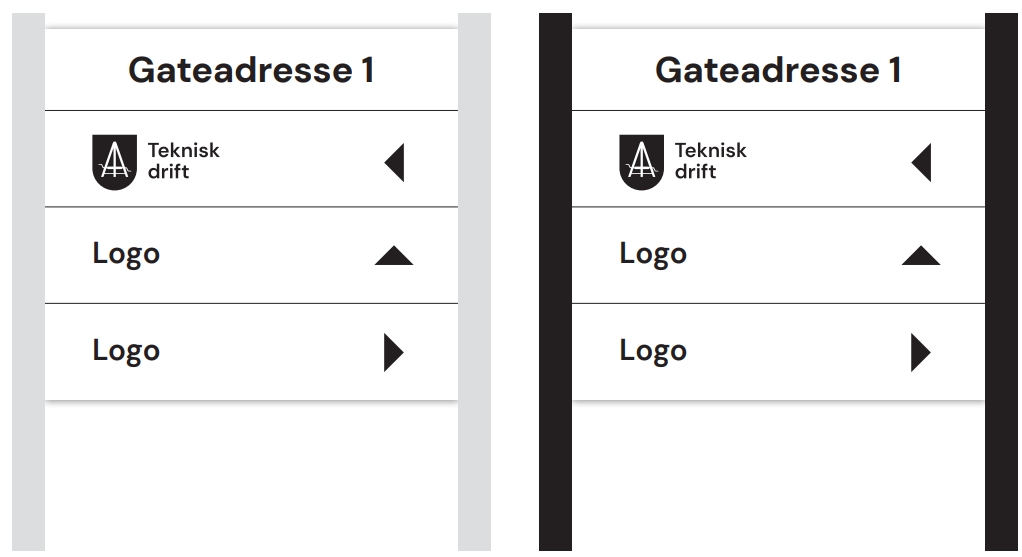Click the bottom Logo text on the grey sign

(x=126, y=351)
